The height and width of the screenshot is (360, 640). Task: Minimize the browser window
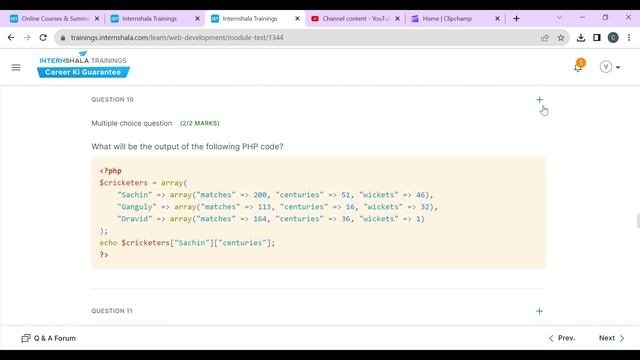[x=582, y=18]
